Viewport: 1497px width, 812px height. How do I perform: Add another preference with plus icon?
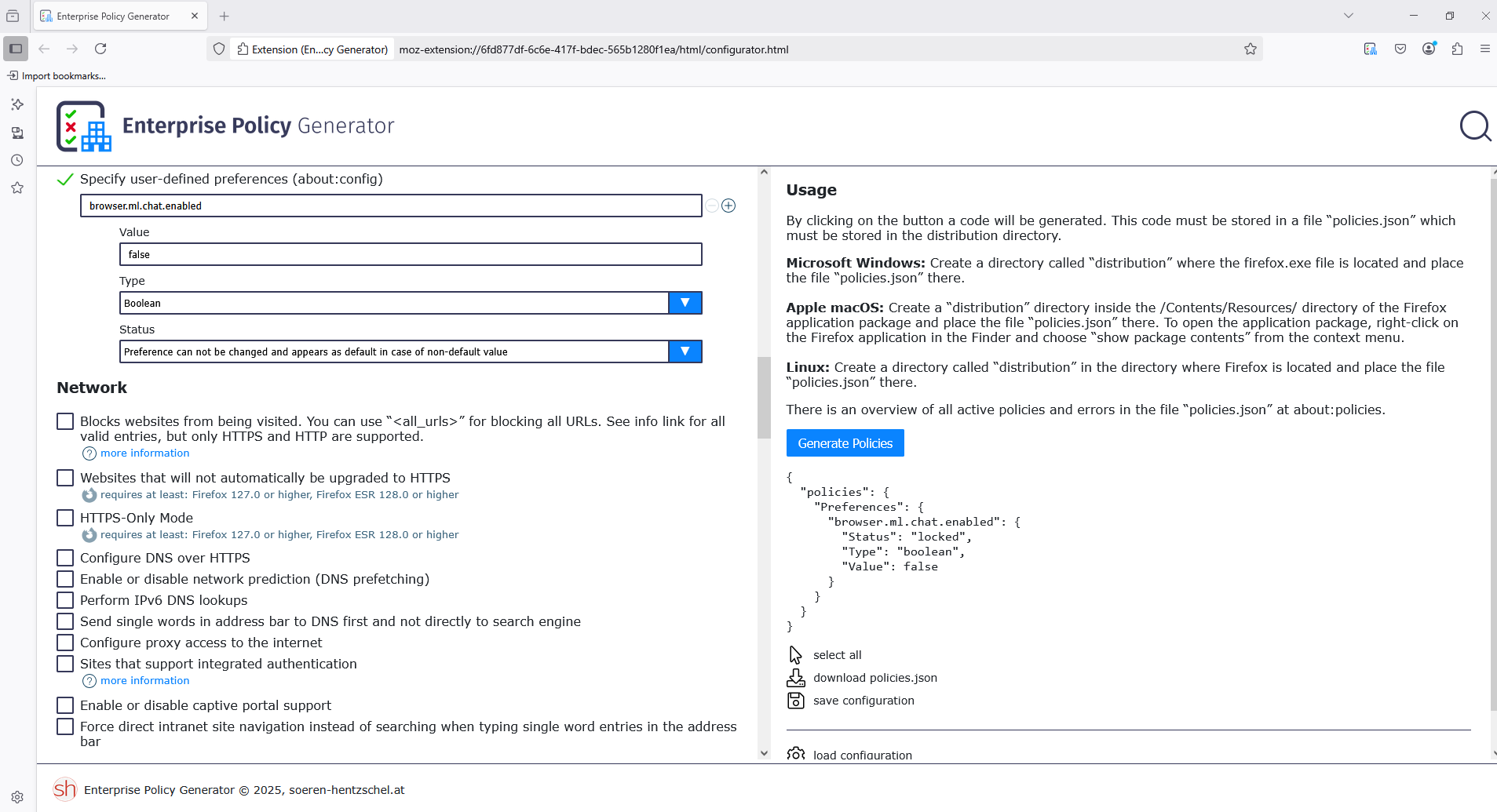(x=728, y=206)
